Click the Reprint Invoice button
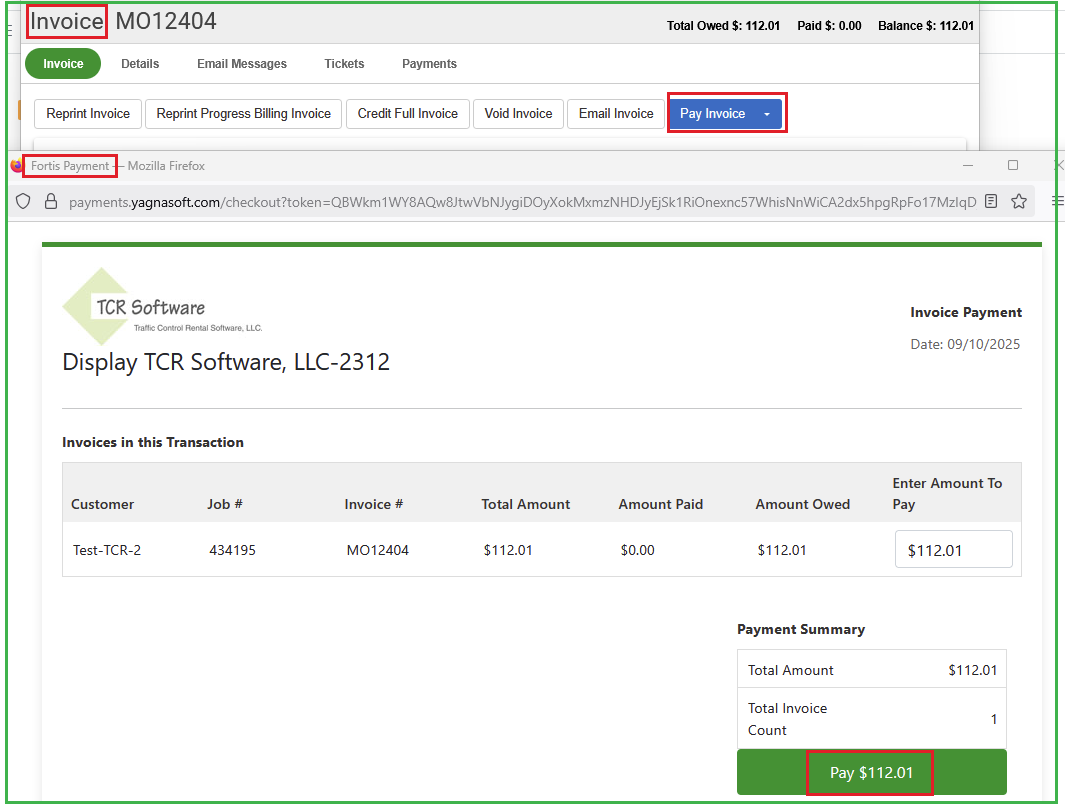Viewport: 1065px width, 805px height. click(87, 113)
